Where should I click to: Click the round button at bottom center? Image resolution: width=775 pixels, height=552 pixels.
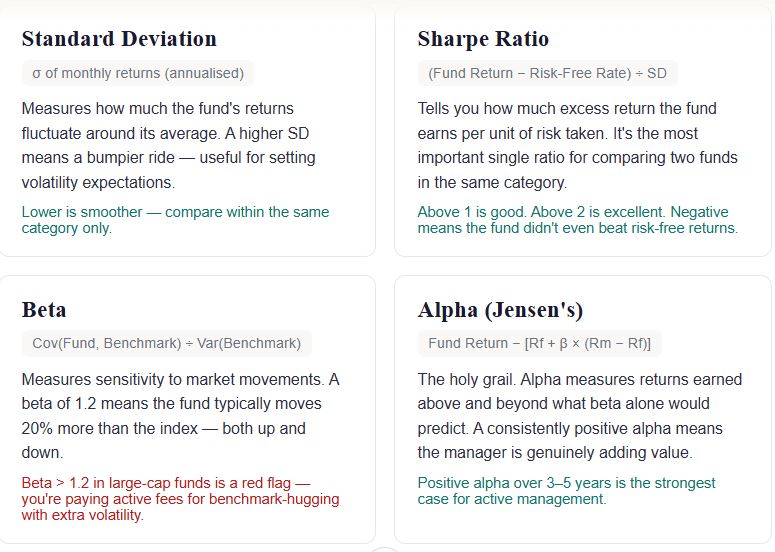click(385, 549)
